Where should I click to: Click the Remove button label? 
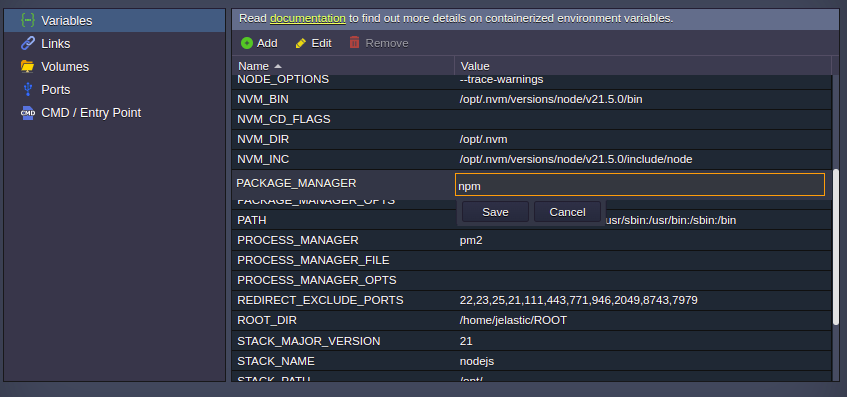tap(387, 43)
